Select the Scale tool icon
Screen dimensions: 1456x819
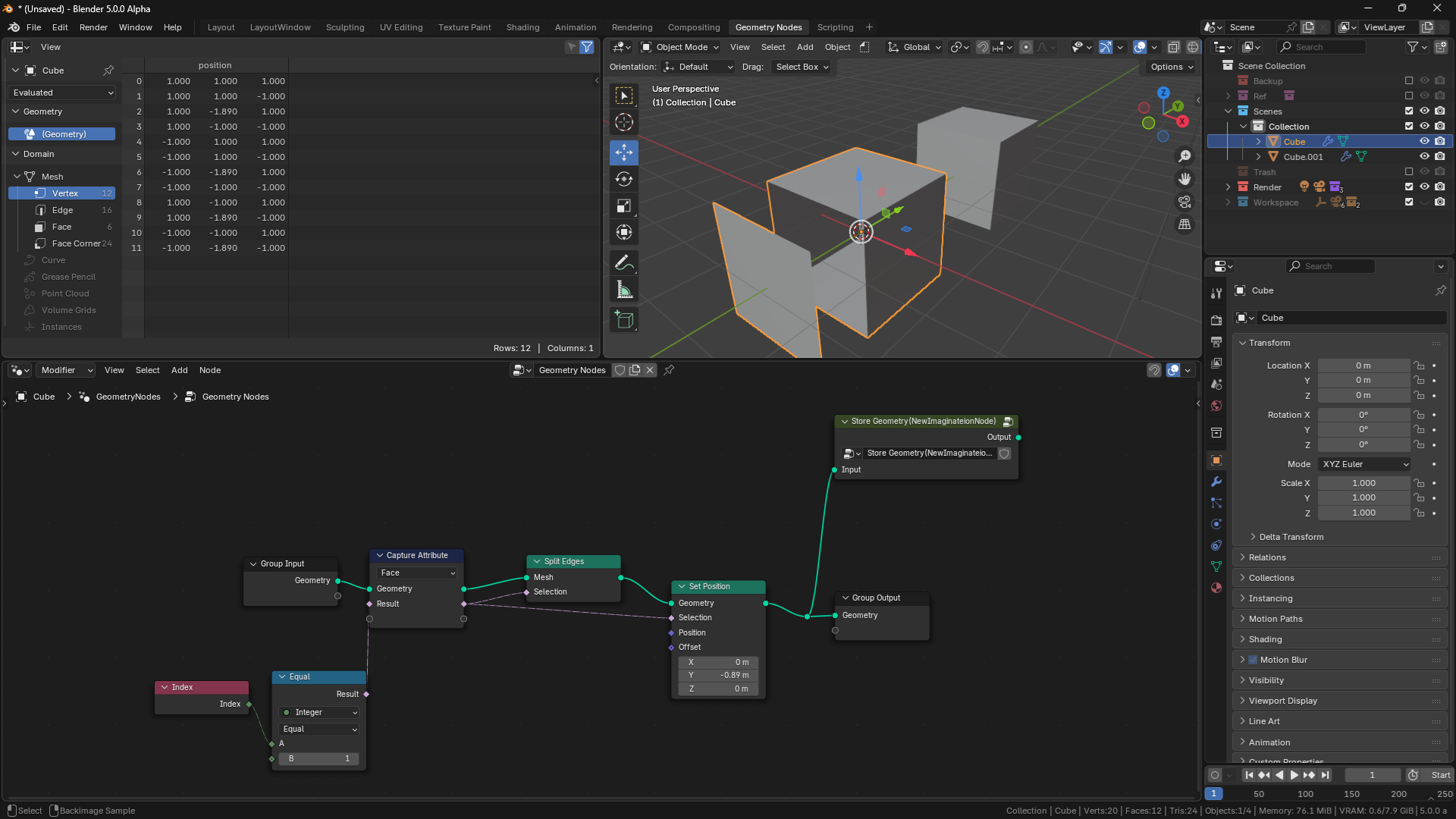point(624,206)
